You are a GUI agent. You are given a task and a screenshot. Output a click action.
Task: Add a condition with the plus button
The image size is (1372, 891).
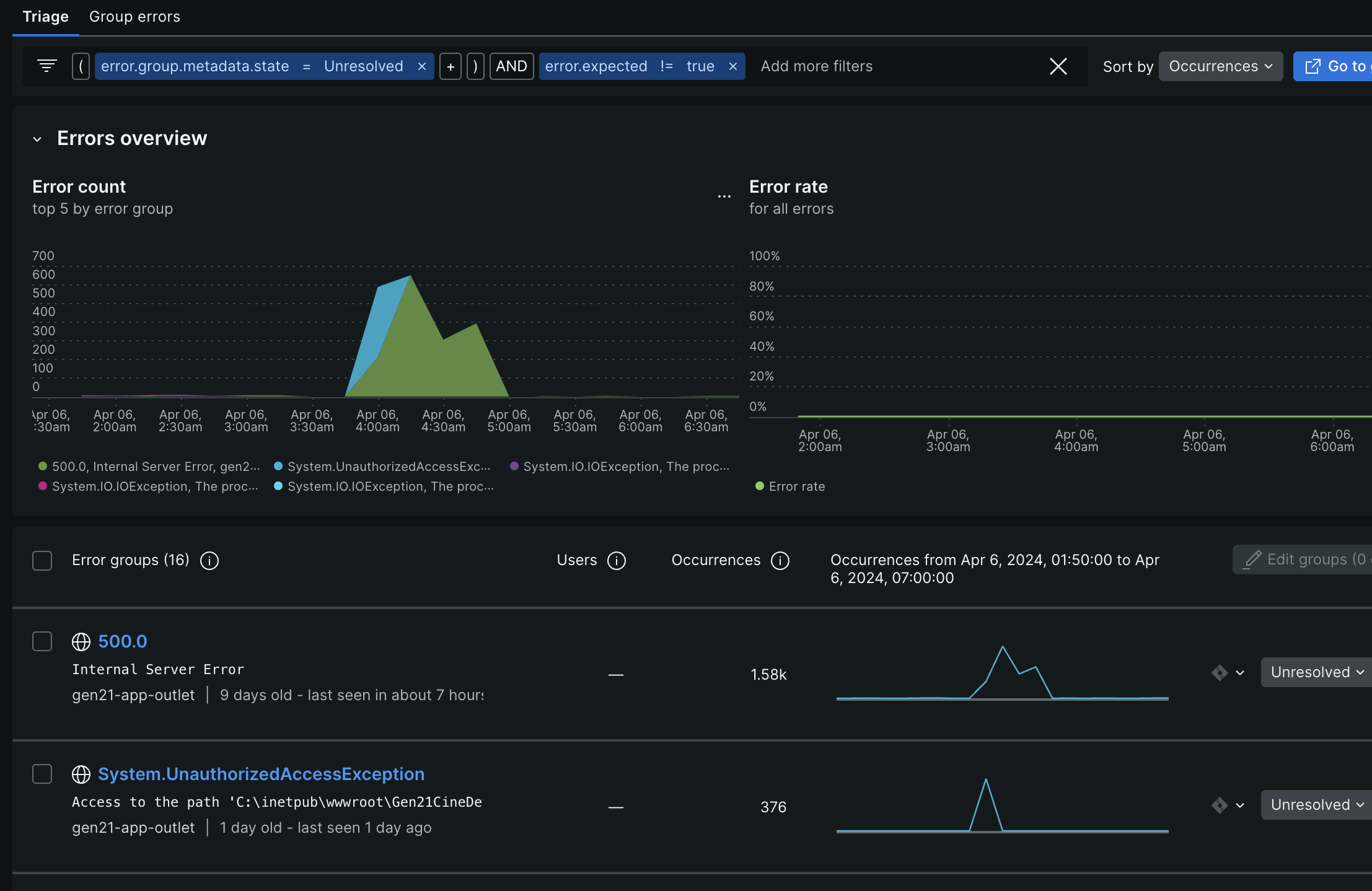coord(451,66)
